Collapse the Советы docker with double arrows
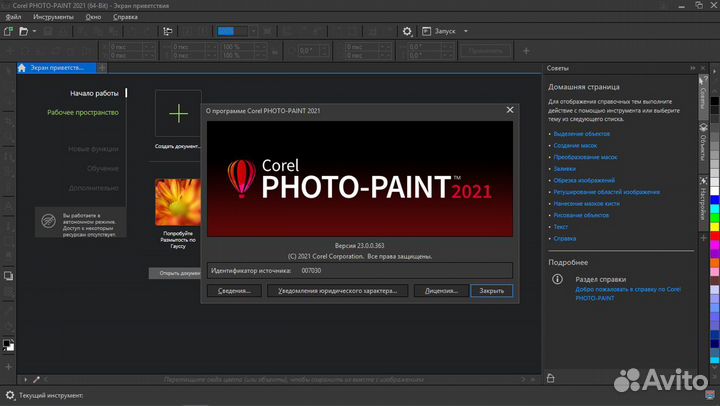720x406 pixels. (x=692, y=68)
